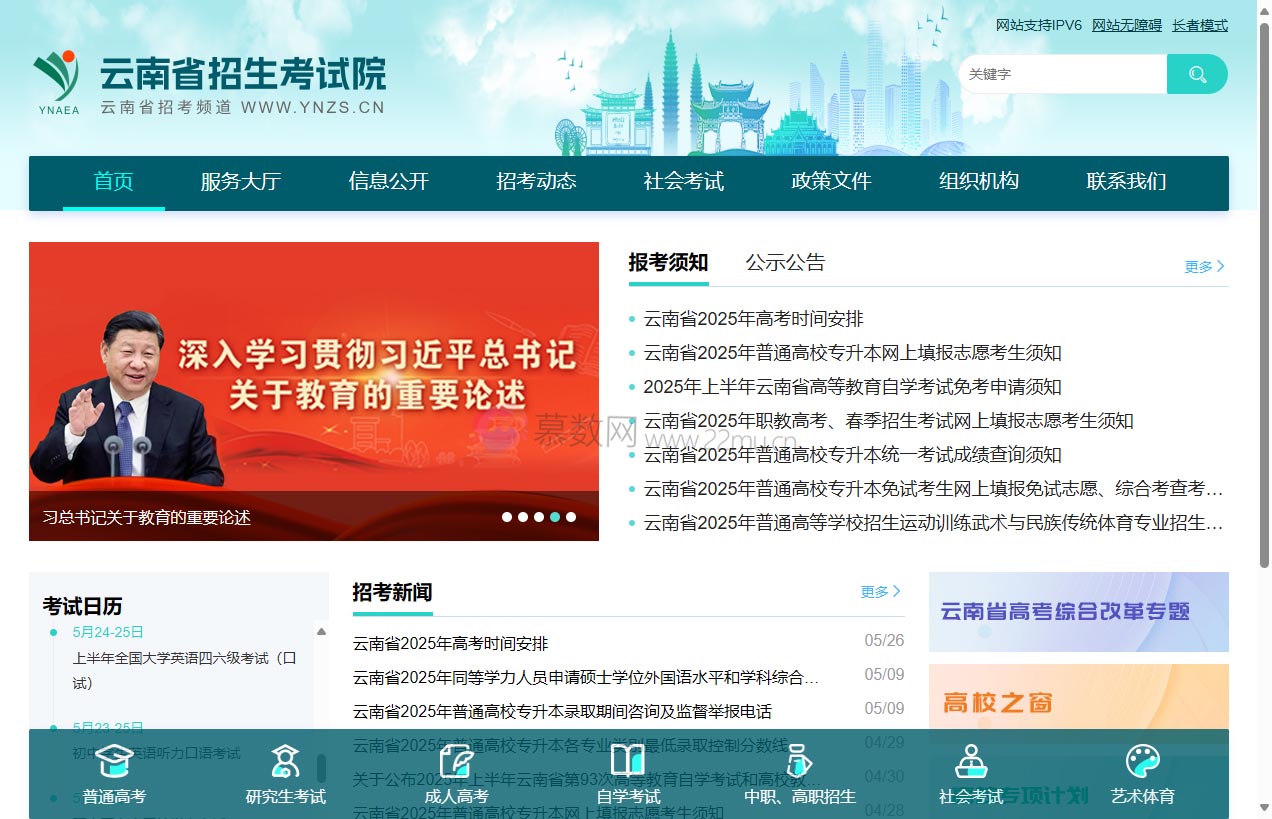The height and width of the screenshot is (819, 1272).
Task: Click the magnifier search icon
Action: click(x=1197, y=74)
